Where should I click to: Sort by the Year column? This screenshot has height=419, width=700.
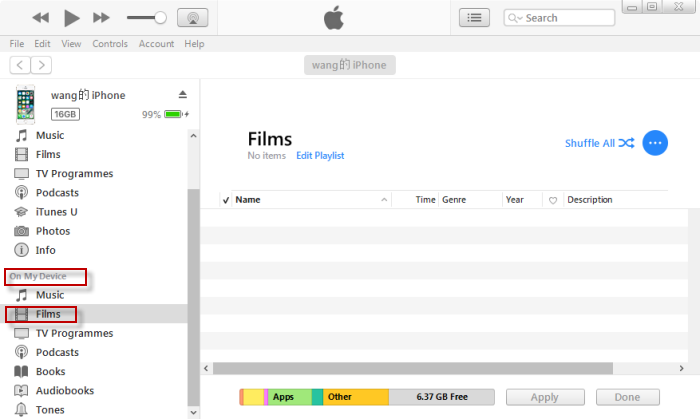click(x=522, y=200)
